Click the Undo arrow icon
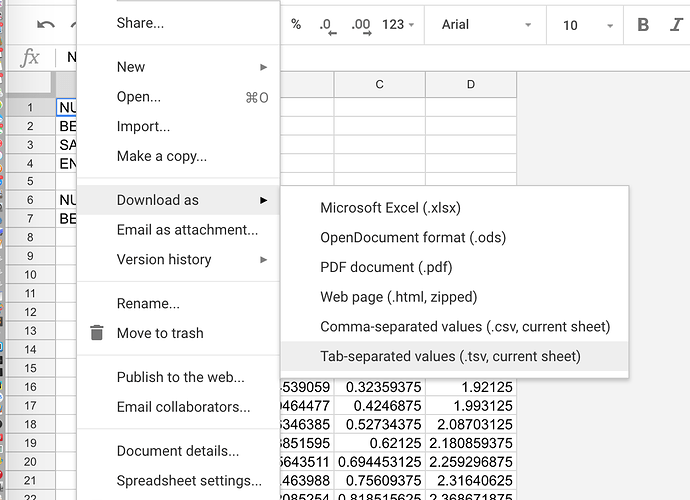Screen dimensions: 690x500 (46, 24)
